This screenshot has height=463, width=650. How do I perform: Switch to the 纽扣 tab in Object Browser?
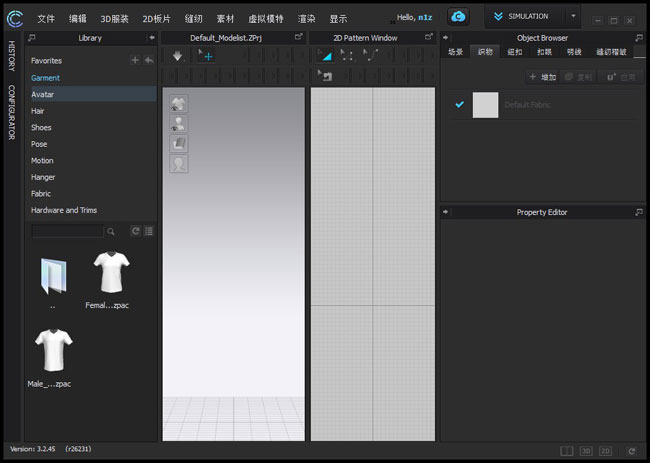point(515,52)
